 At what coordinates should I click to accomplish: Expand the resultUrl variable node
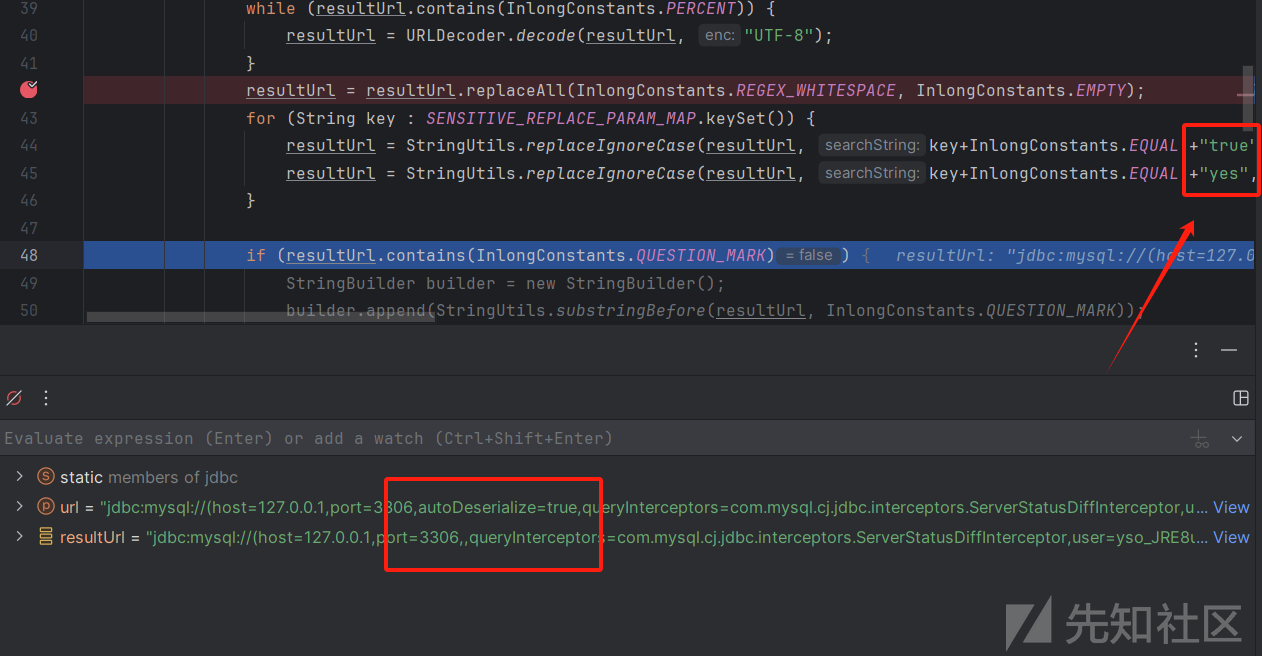pyautogui.click(x=19, y=537)
